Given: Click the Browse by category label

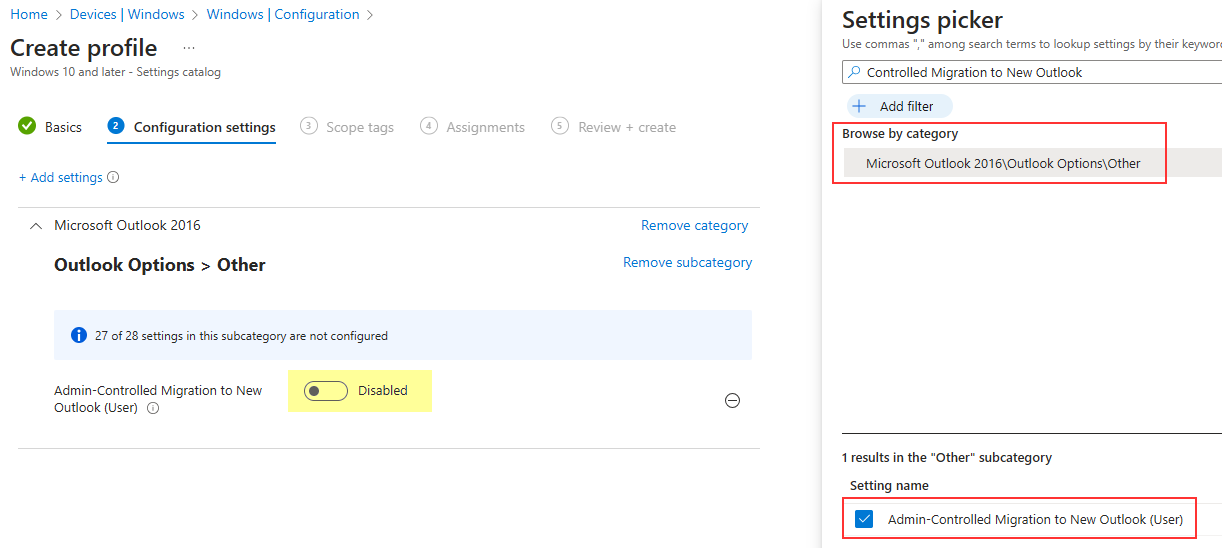Looking at the screenshot, I should pyautogui.click(x=900, y=134).
